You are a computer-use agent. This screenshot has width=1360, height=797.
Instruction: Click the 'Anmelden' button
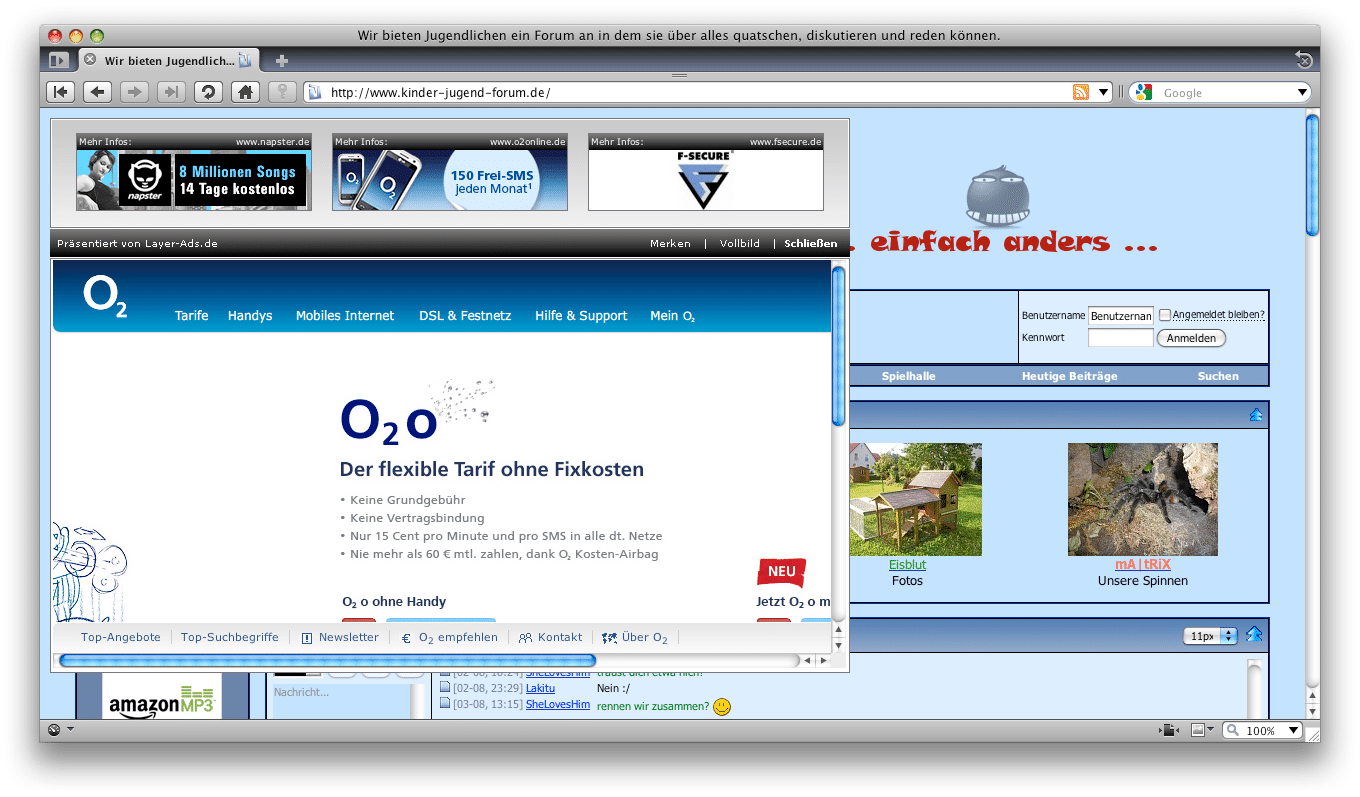[x=1191, y=338]
